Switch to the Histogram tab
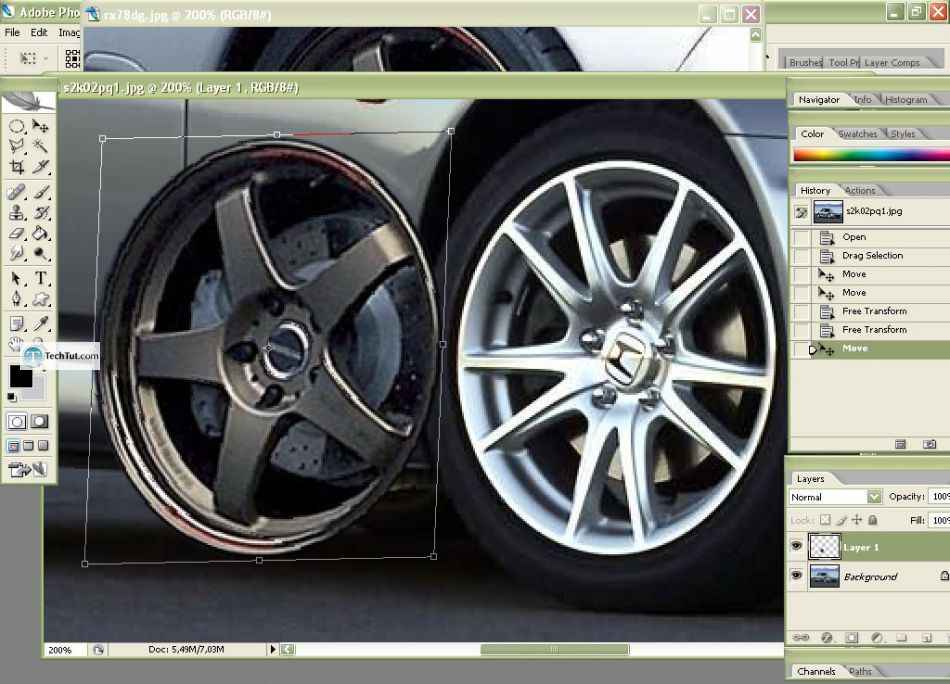 coord(906,100)
